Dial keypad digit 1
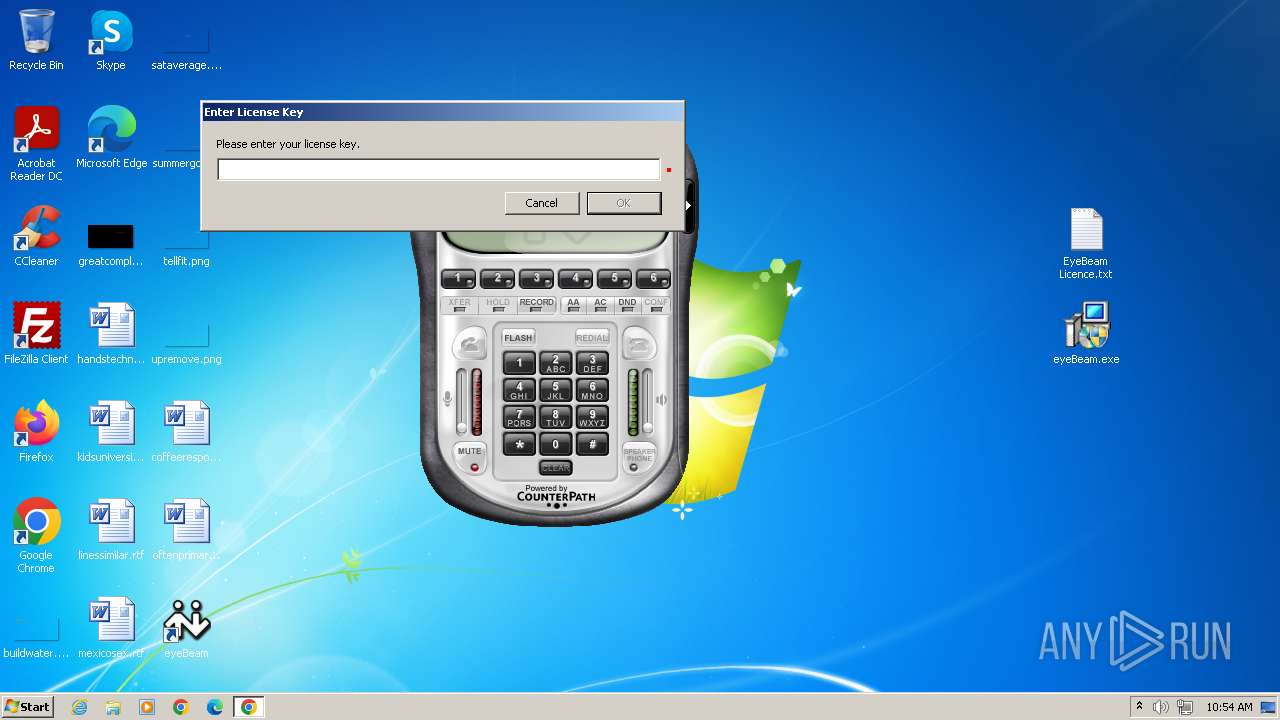The width and height of the screenshot is (1280, 720). pos(519,363)
